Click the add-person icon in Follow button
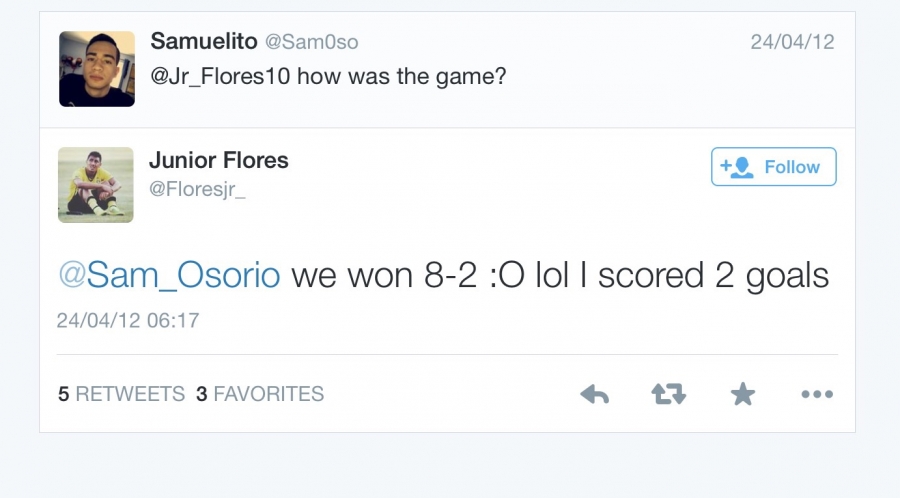This screenshot has height=498, width=900. click(x=736, y=167)
